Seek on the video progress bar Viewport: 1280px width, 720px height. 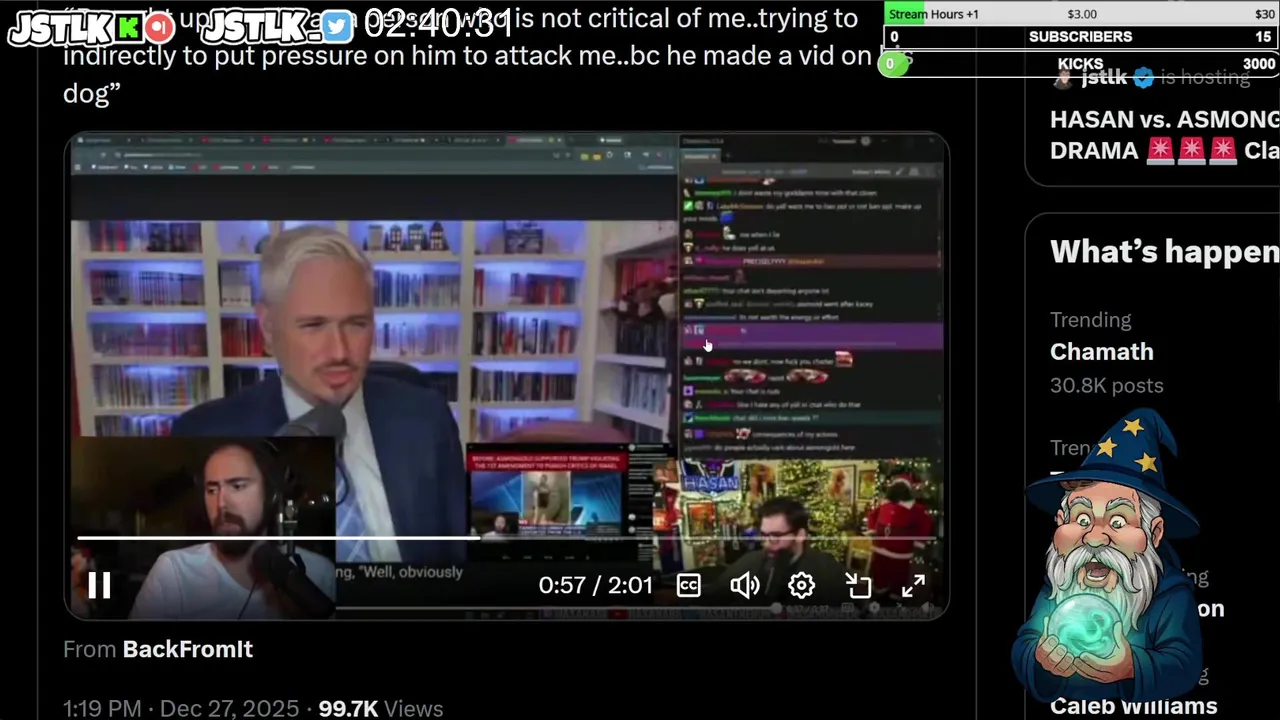[508, 538]
